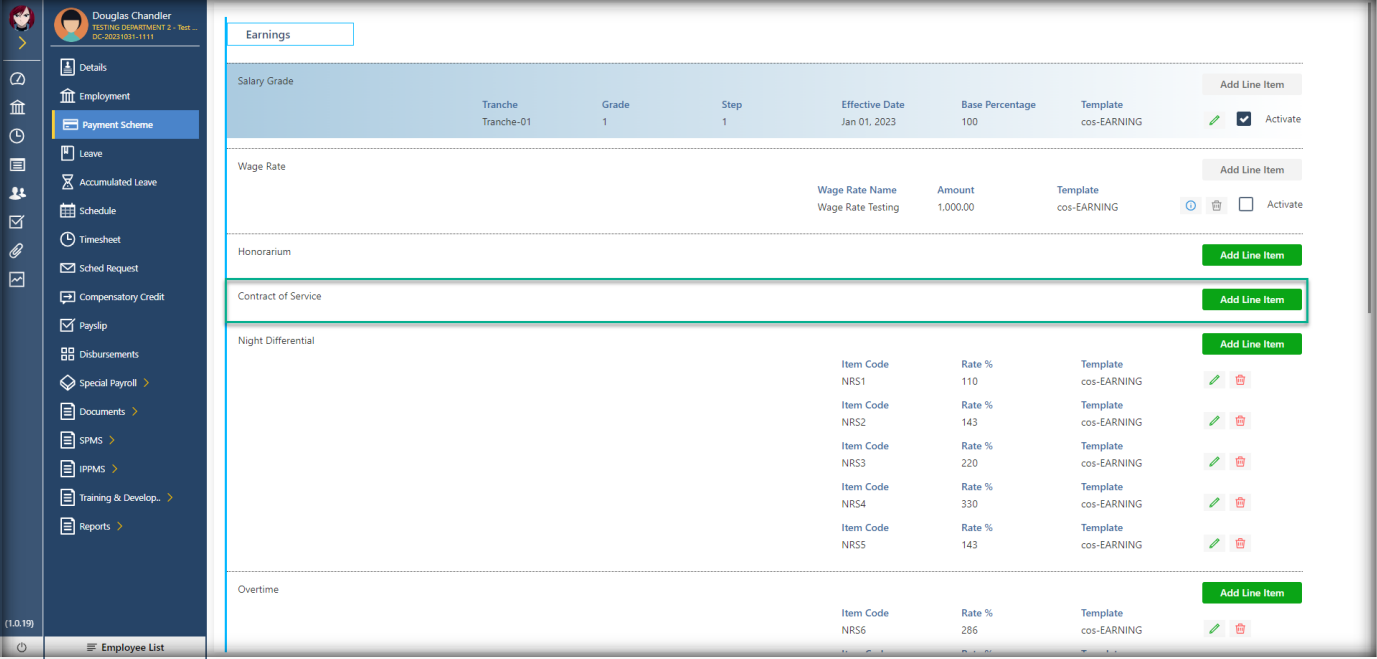Click the trash icon in Wage Rate row

(x=1216, y=205)
